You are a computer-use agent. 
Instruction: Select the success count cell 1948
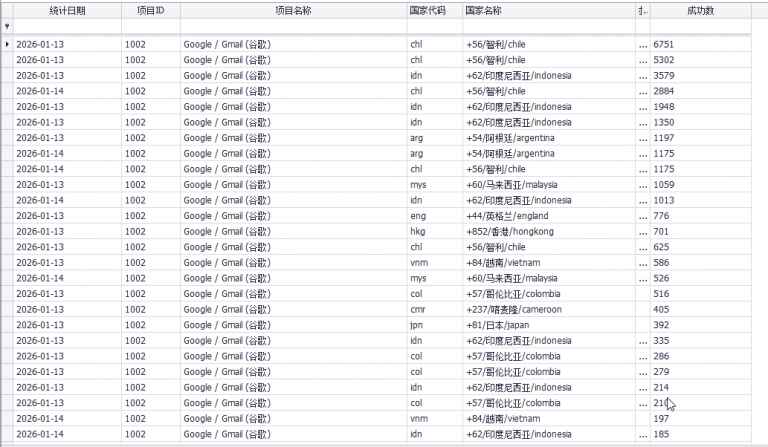(700, 107)
